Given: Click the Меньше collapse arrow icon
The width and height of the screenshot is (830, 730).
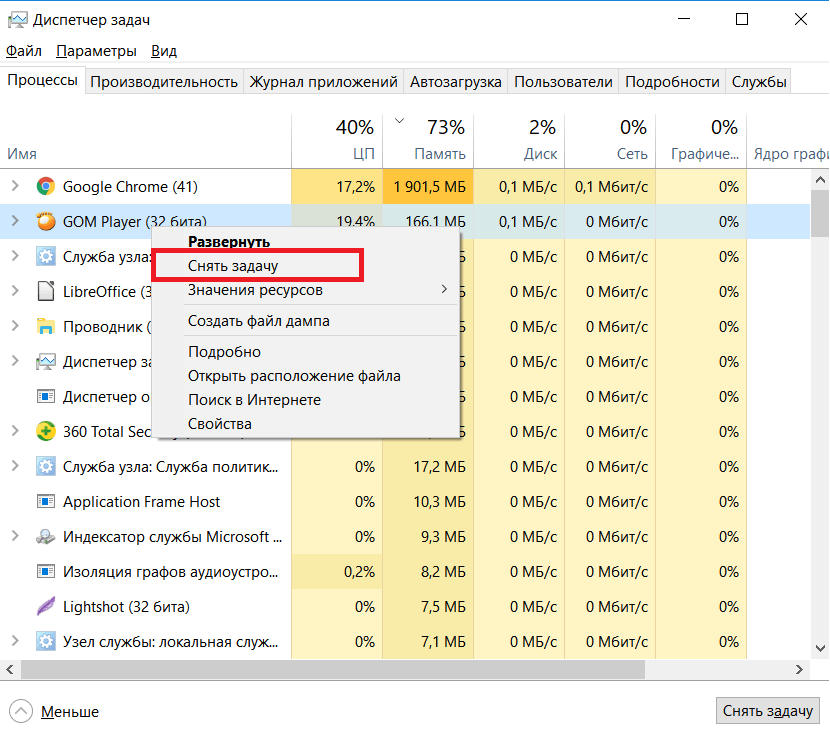Looking at the screenshot, I should (x=21, y=711).
